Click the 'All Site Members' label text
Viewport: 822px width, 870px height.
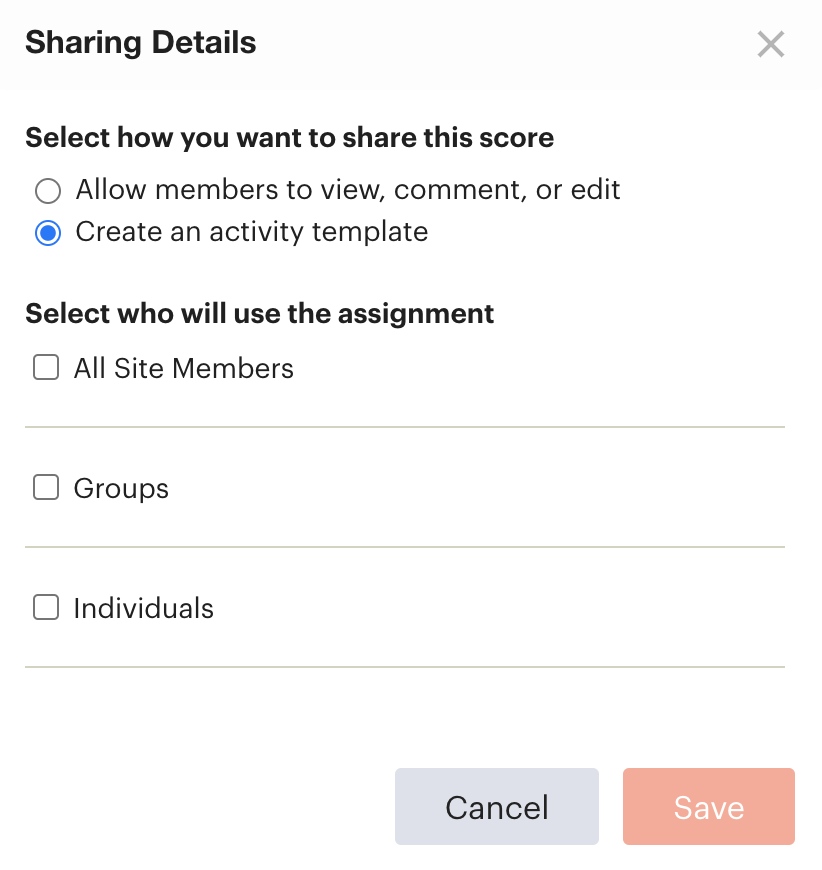(183, 368)
